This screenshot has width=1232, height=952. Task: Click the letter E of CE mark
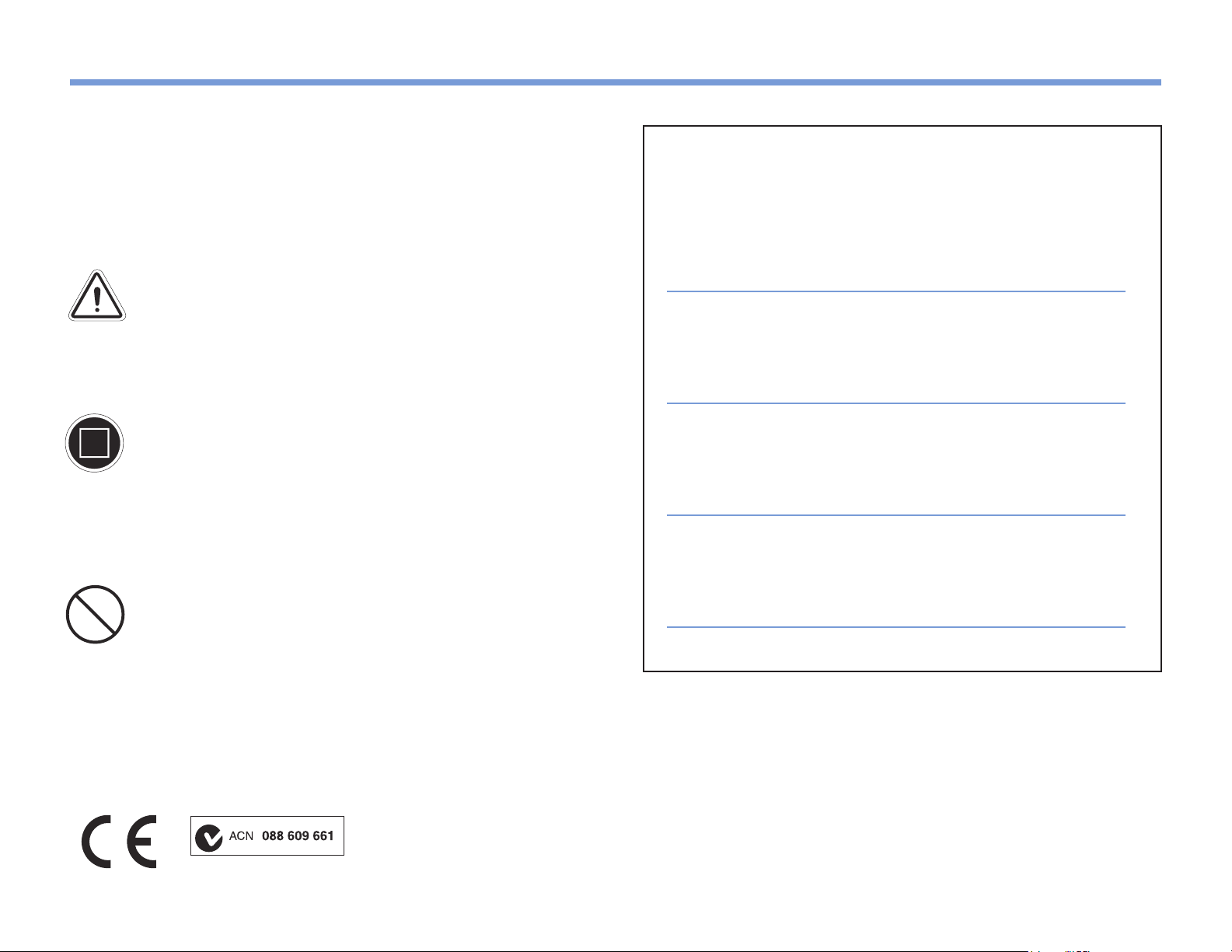(141, 842)
